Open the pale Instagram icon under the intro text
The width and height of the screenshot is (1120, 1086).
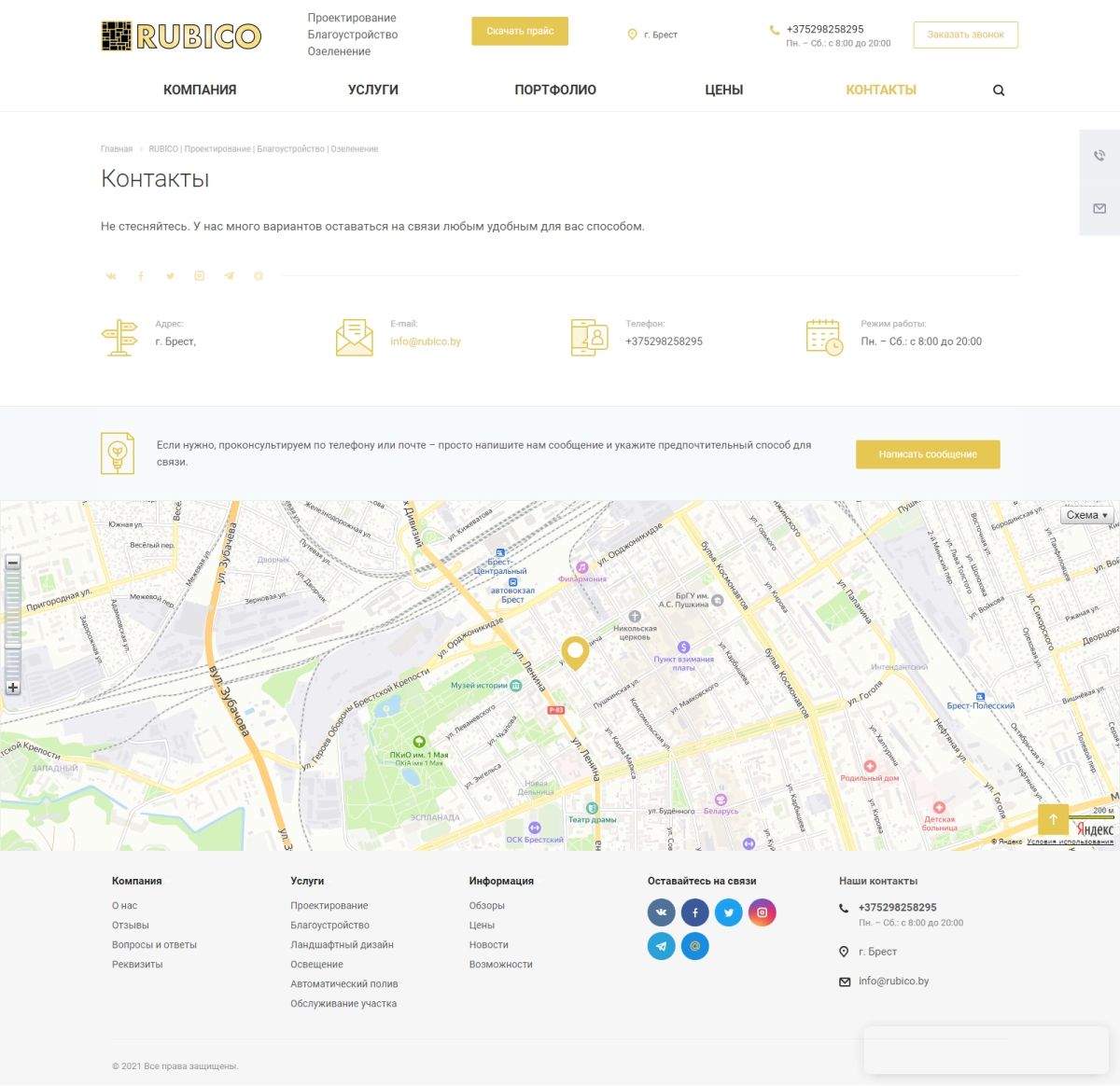[x=199, y=276]
